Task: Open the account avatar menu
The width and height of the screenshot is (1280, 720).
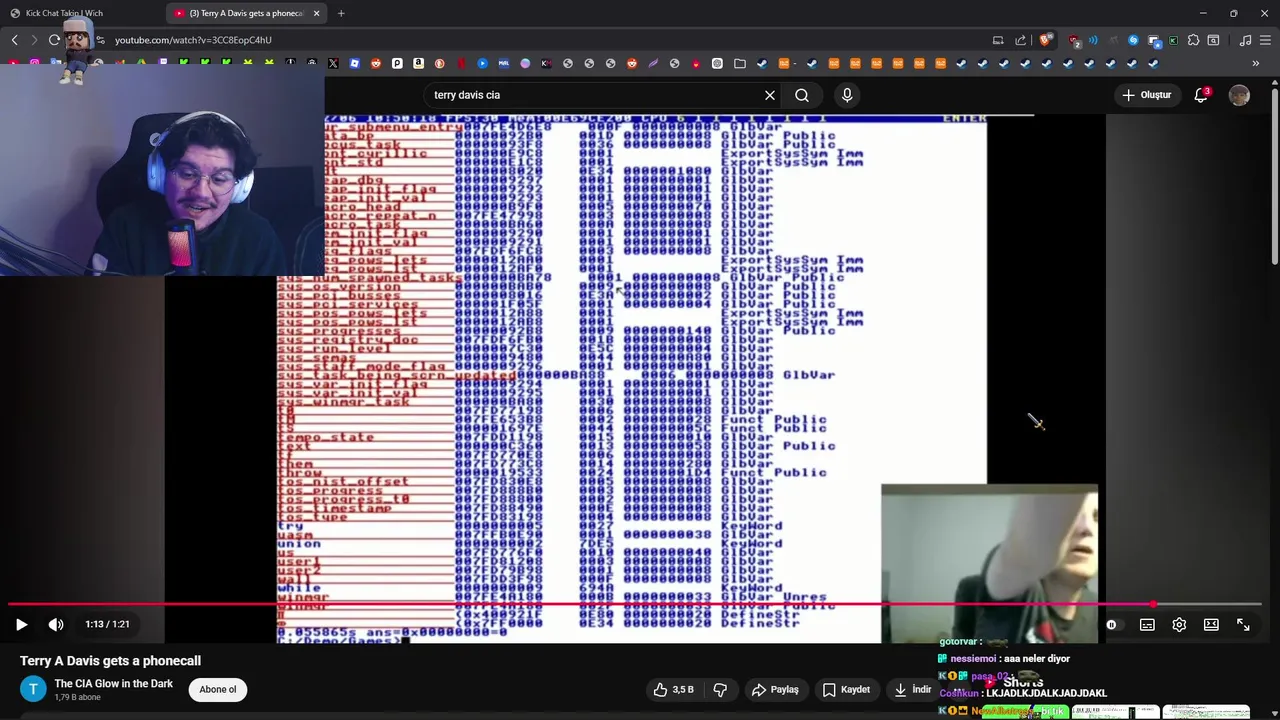Action: tap(1239, 95)
